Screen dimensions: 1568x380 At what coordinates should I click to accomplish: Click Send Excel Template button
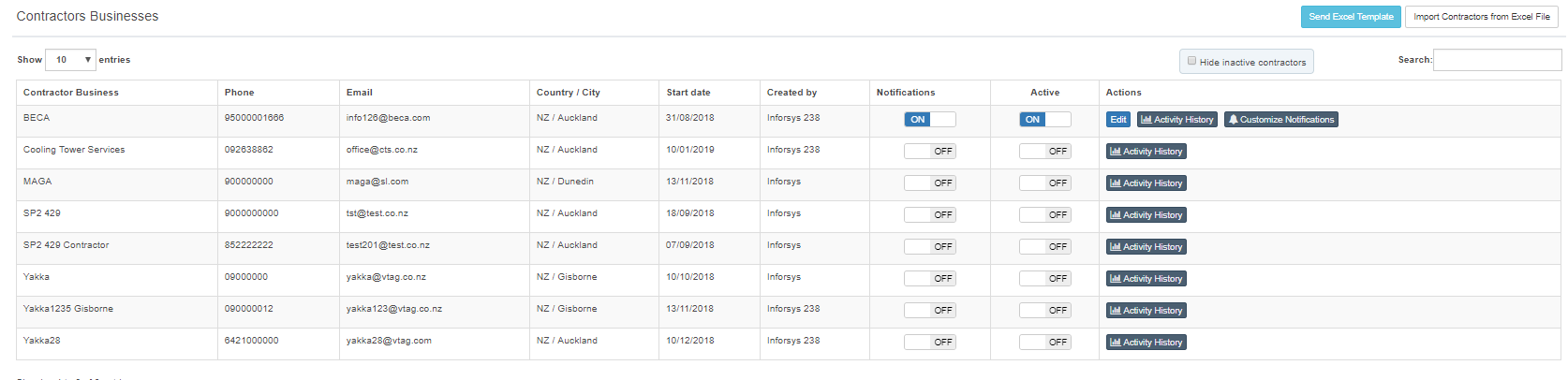point(1351,17)
